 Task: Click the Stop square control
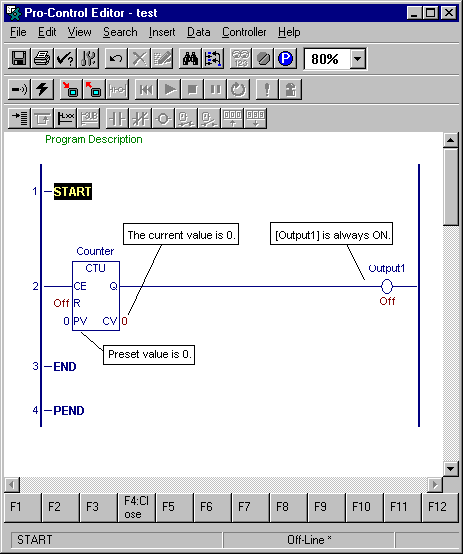[x=192, y=89]
